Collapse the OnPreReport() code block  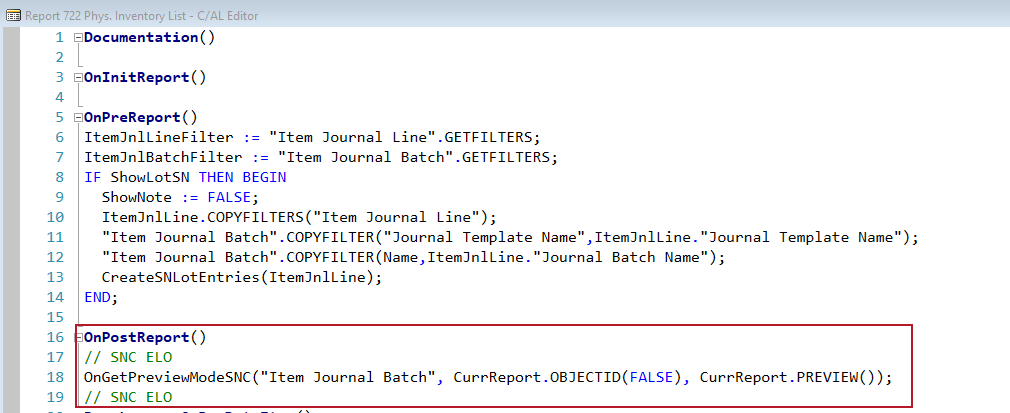click(78, 117)
